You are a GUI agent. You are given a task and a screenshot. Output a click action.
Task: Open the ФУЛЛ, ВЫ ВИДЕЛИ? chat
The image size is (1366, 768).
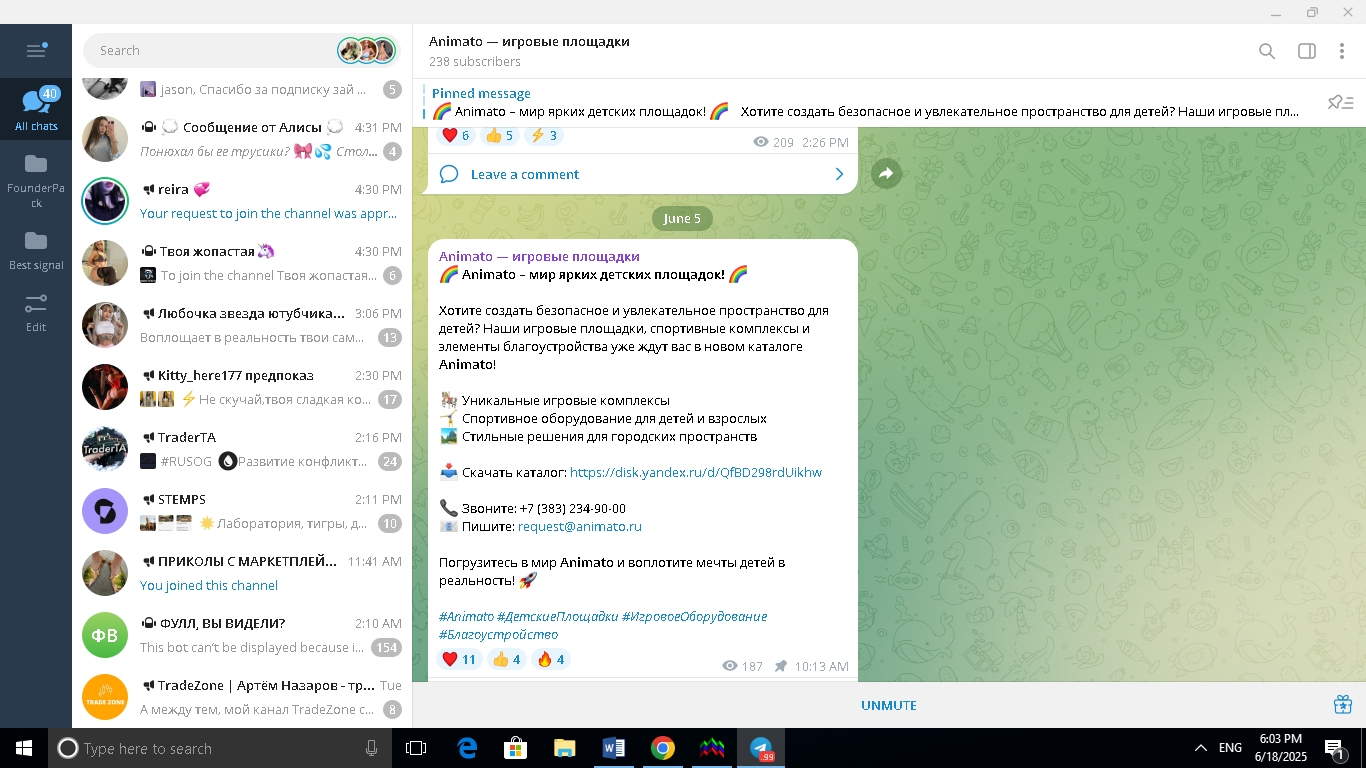(x=242, y=635)
